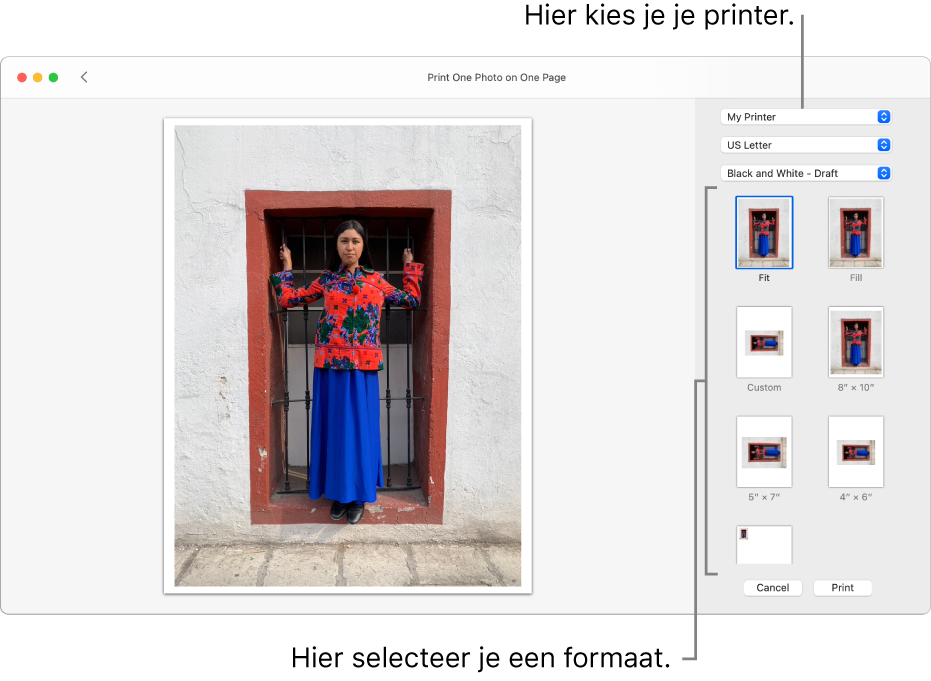This screenshot has width=931, height=681.
Task: Minimize the window with the yellow button
Action: 37,77
